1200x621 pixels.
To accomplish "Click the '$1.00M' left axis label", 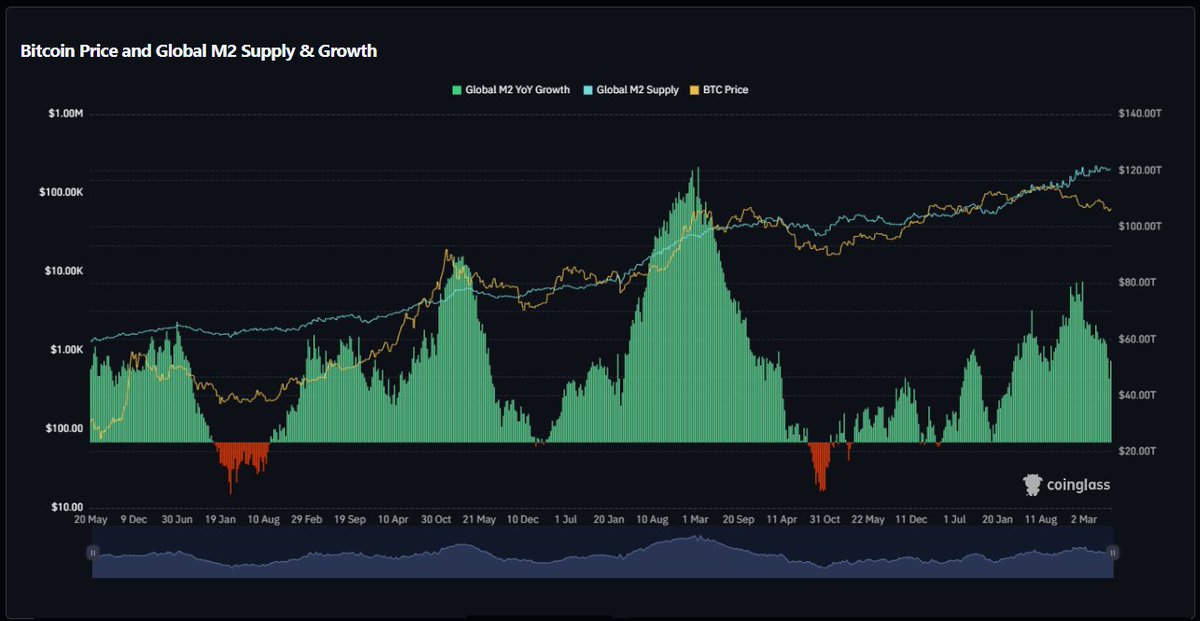I will [x=65, y=114].
